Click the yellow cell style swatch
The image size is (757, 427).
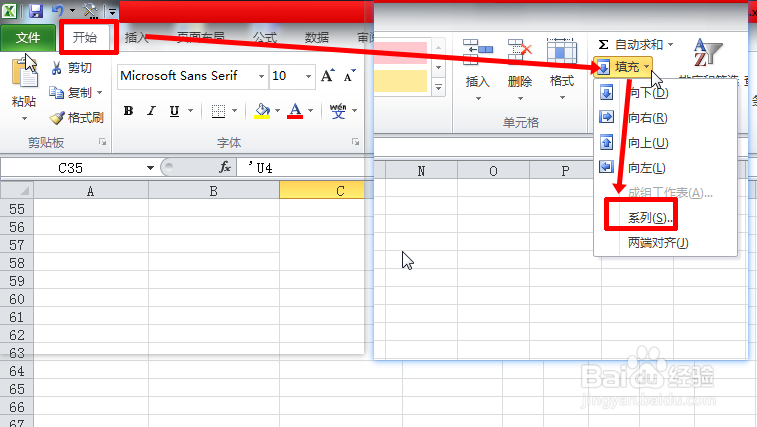(x=401, y=81)
